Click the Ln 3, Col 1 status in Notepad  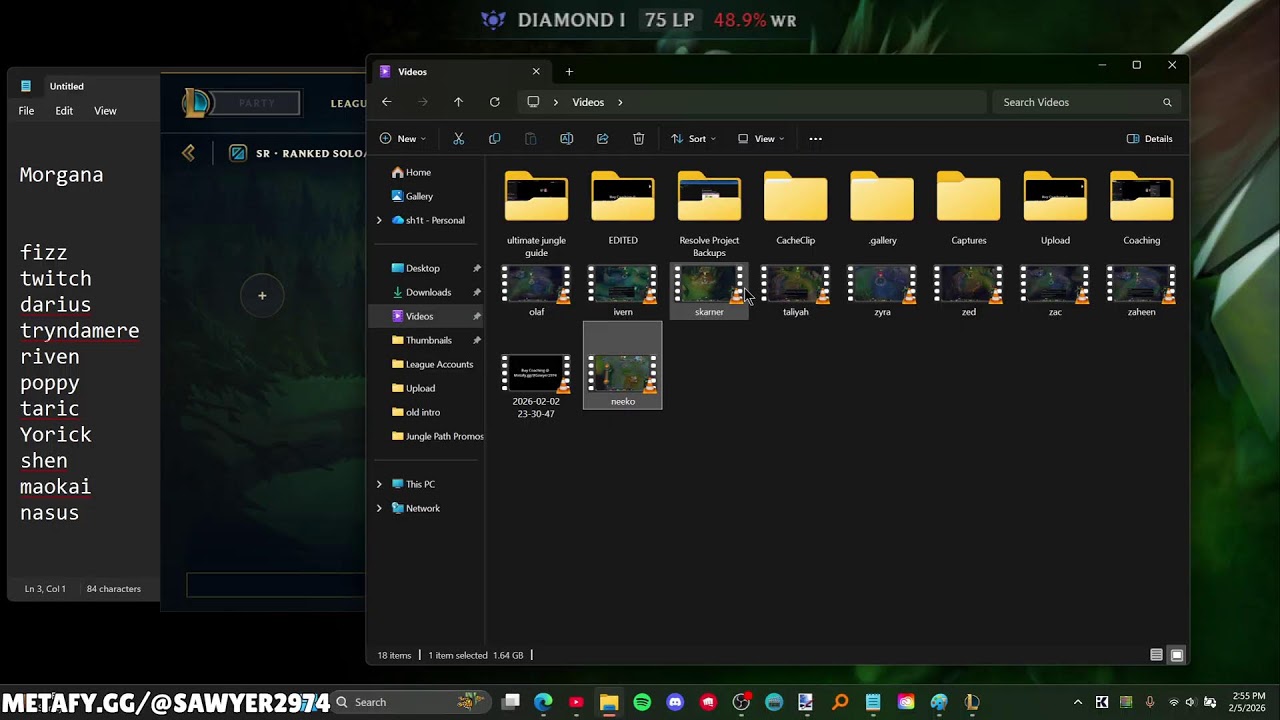point(45,589)
